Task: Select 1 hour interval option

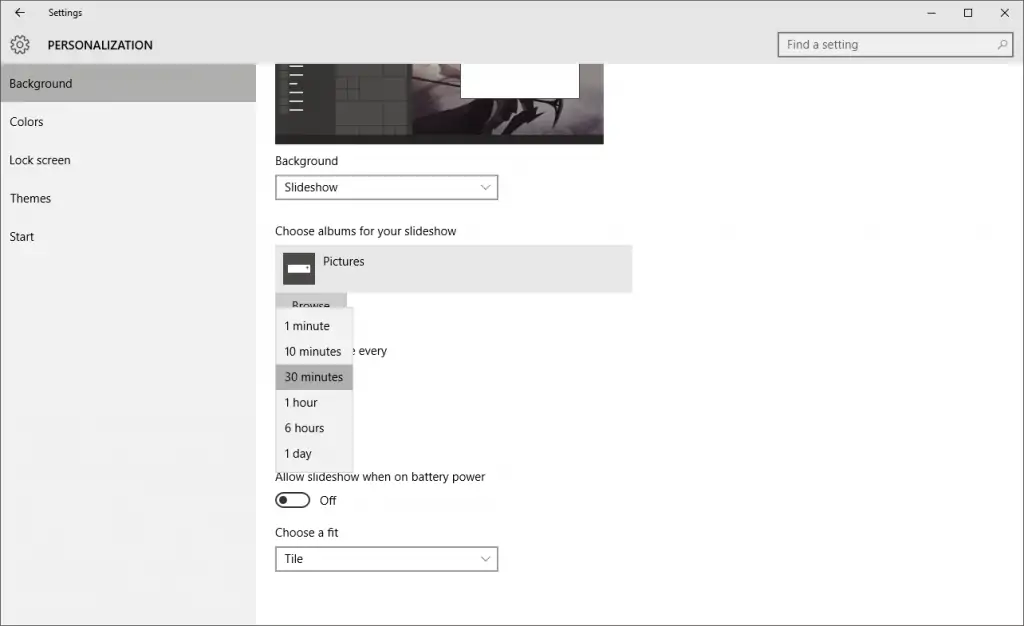Action: point(314,402)
